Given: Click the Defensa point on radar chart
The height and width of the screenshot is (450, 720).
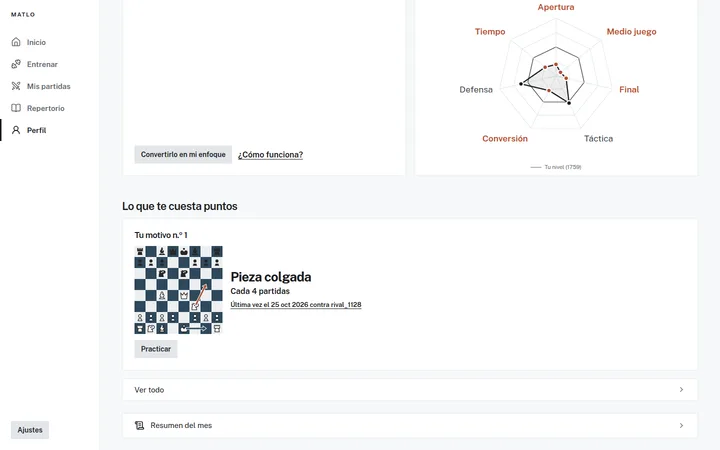Looking at the screenshot, I should pyautogui.click(x=521, y=84).
